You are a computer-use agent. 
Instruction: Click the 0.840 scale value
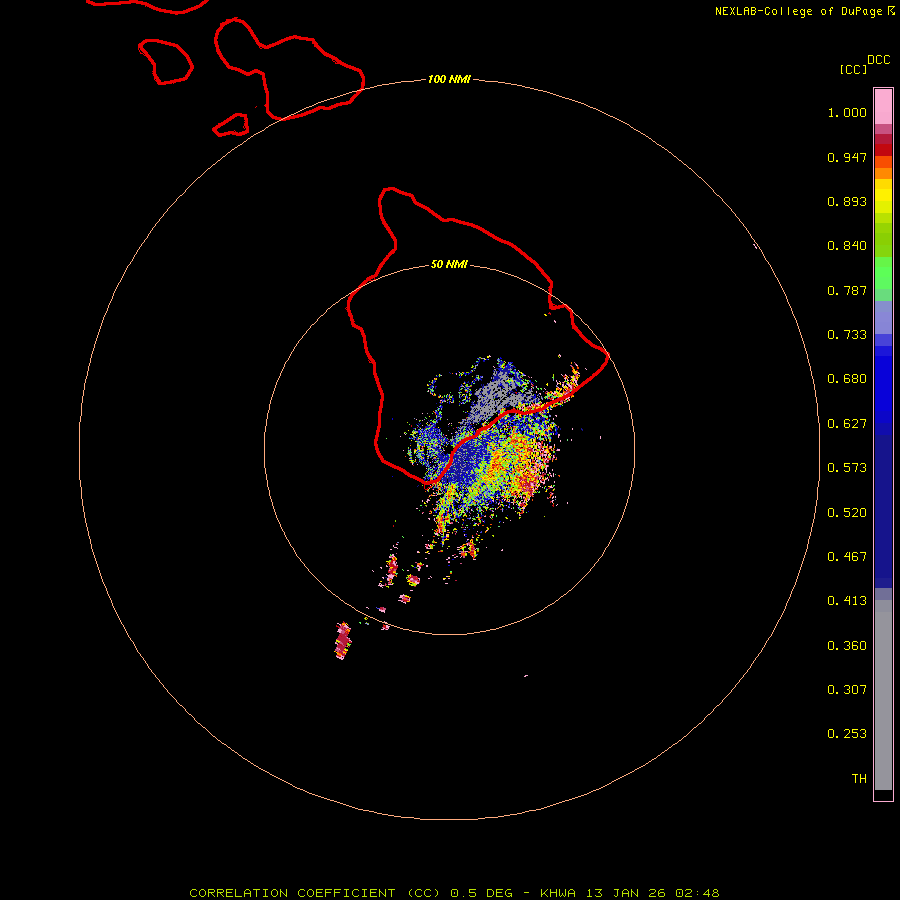point(847,246)
